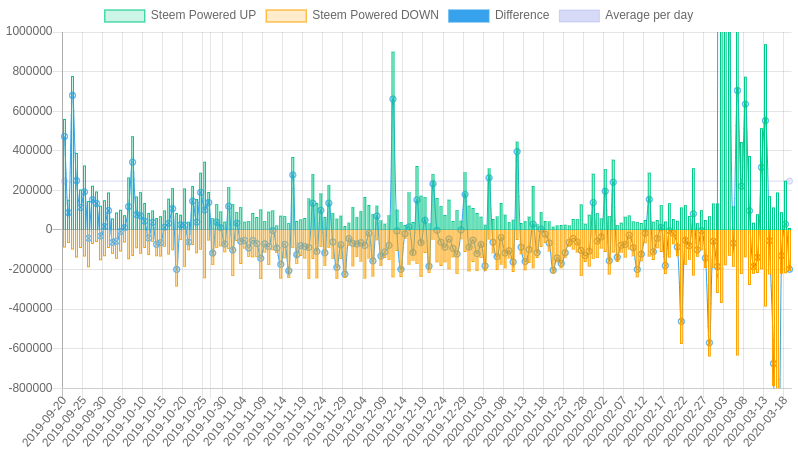Click the -600000 y-axis label
This screenshot has width=798, height=450.
(x=30, y=348)
